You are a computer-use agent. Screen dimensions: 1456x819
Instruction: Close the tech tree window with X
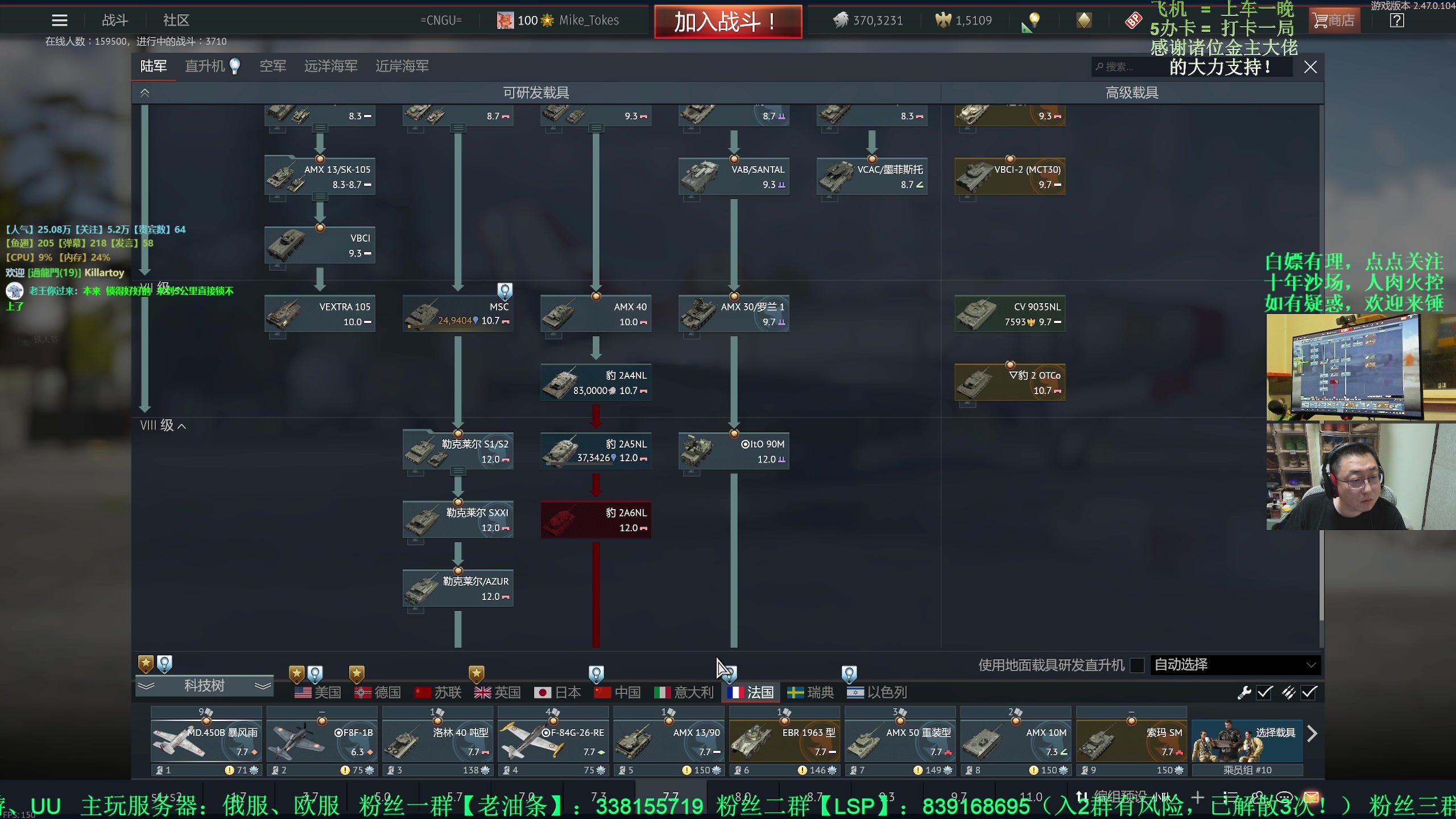point(1310,67)
